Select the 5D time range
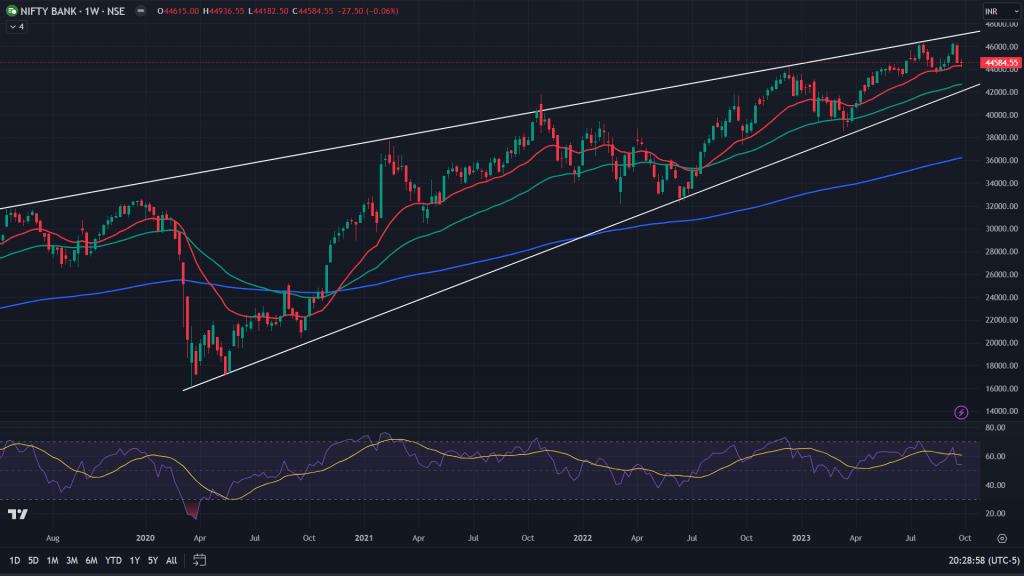The image size is (1024, 576). [33, 560]
